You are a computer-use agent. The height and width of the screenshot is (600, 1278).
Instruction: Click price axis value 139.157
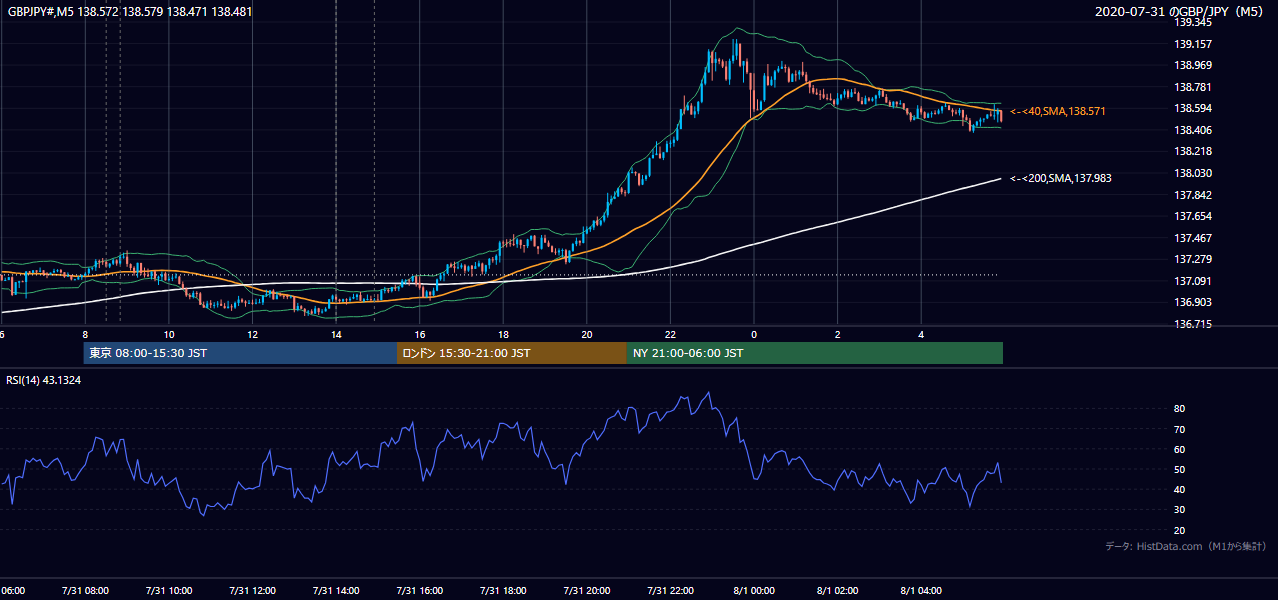(x=1192, y=44)
